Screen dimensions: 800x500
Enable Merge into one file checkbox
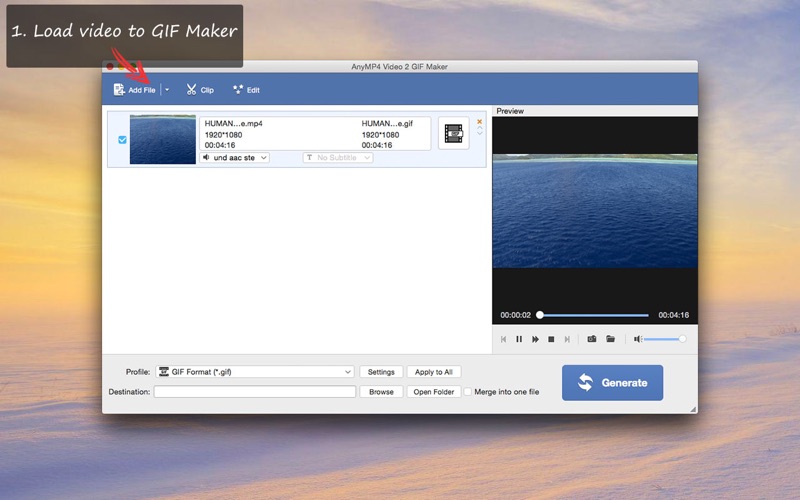click(x=467, y=392)
